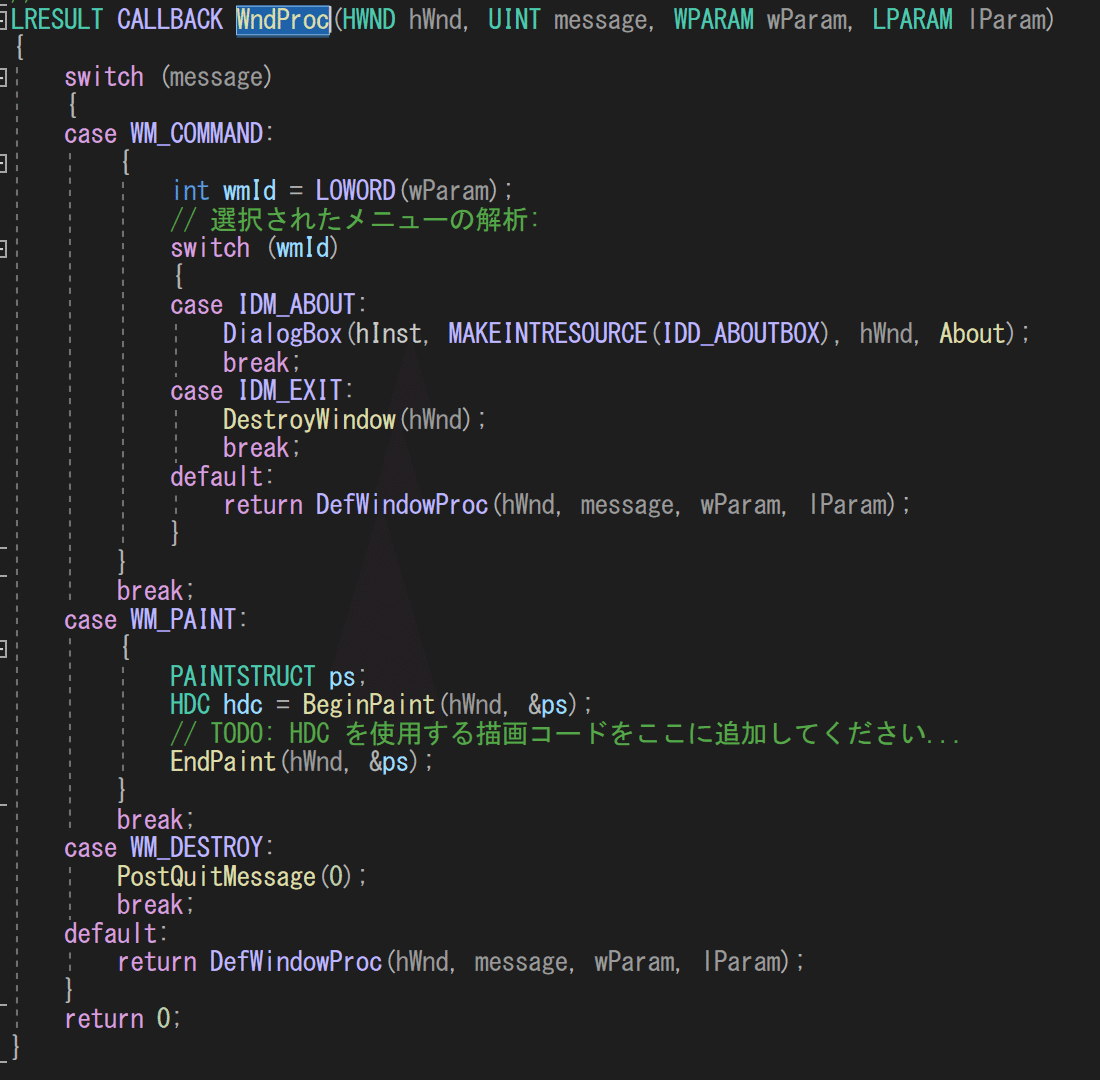Click the highlighted WndProc function name
Image resolution: width=1100 pixels, height=1080 pixels.
coord(283,20)
